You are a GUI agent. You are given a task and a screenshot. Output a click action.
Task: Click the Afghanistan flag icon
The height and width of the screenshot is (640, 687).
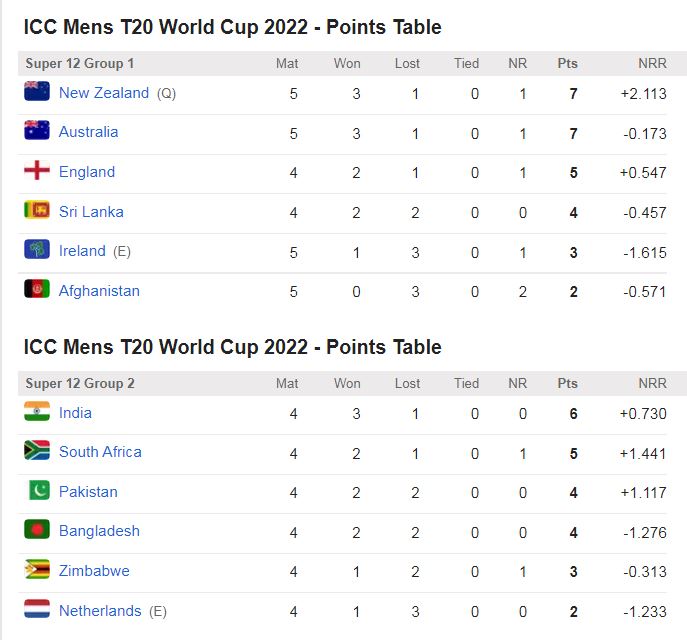37,290
